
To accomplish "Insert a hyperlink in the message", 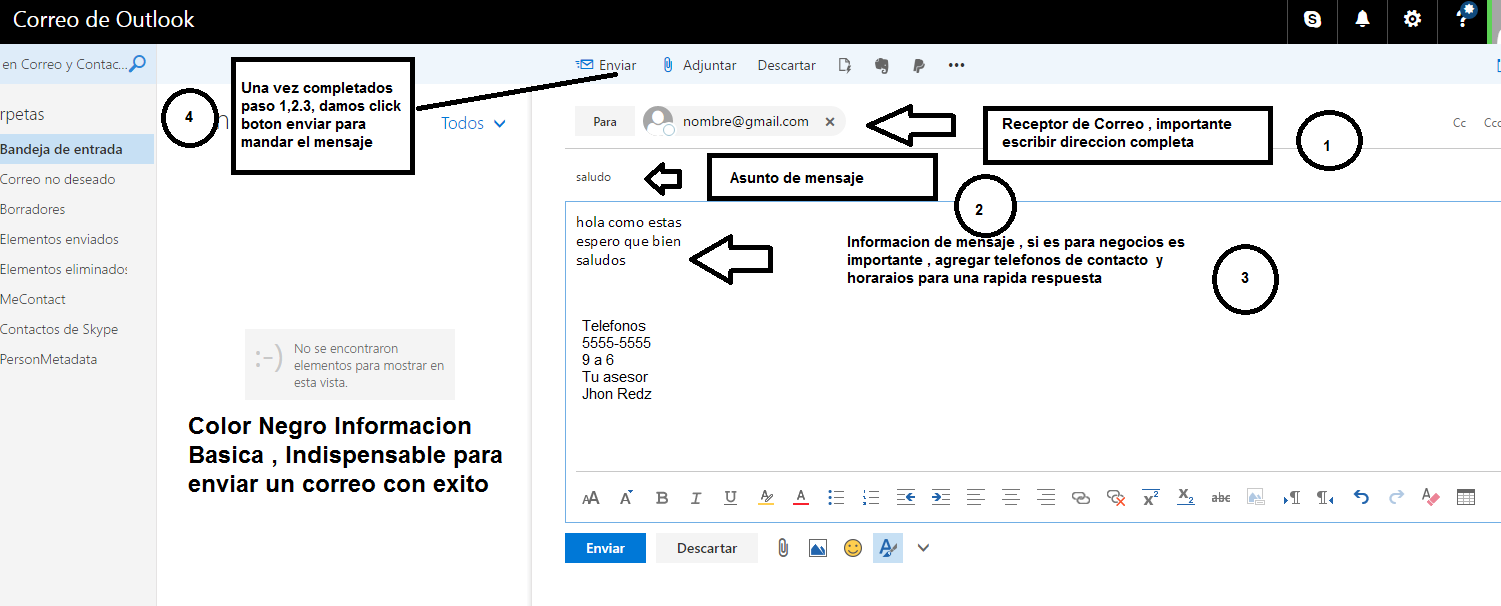I will pyautogui.click(x=1080, y=497).
